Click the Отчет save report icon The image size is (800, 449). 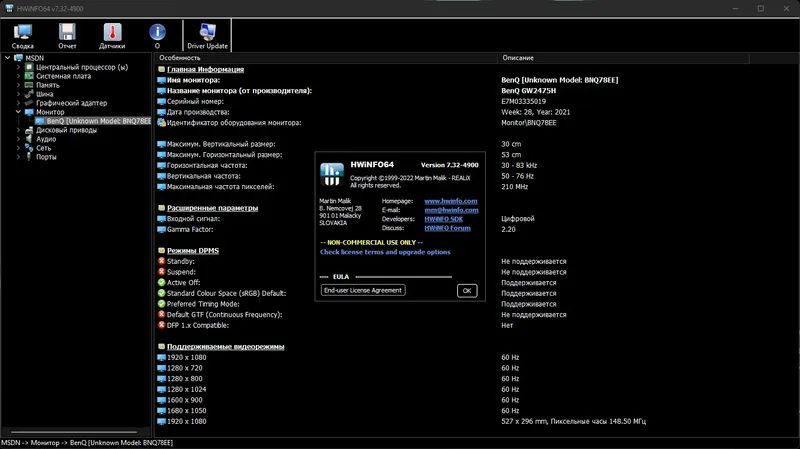pyautogui.click(x=67, y=36)
